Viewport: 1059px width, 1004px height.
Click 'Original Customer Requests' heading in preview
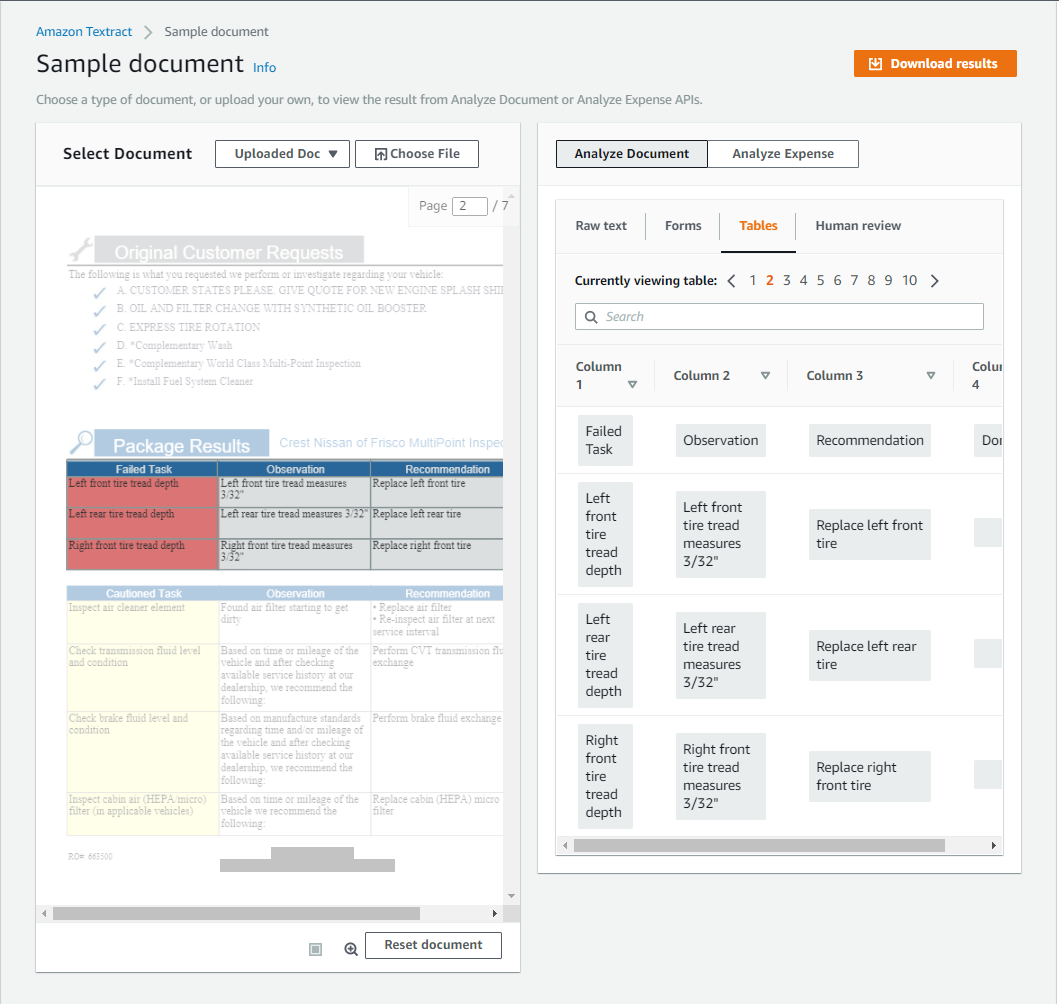click(229, 252)
